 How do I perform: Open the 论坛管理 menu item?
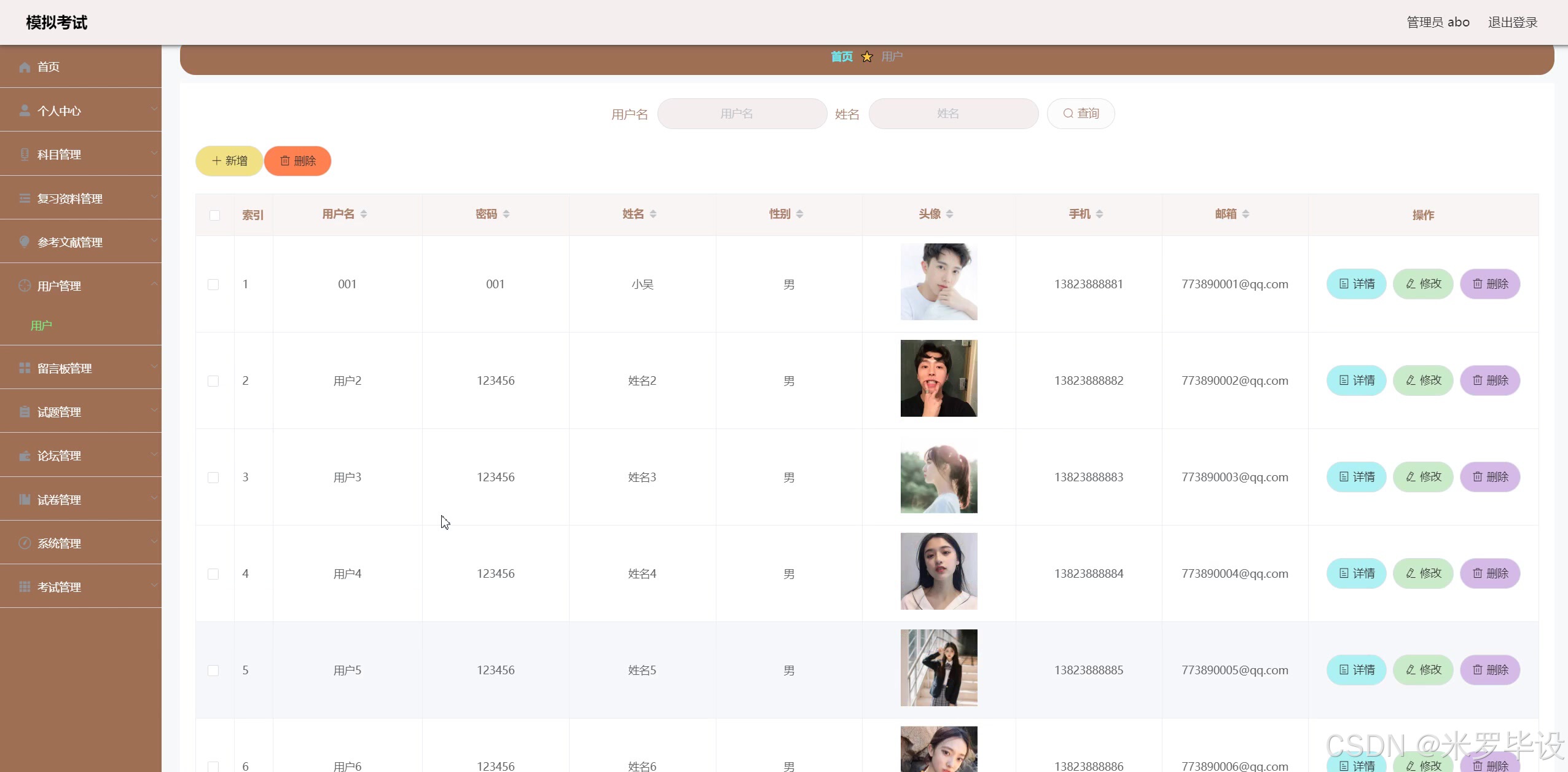pos(59,456)
